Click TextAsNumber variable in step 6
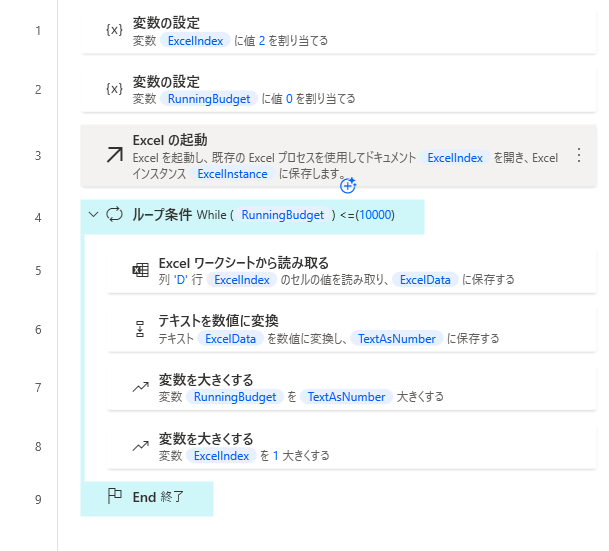Image resolution: width=609 pixels, height=551 pixels. coord(397,339)
